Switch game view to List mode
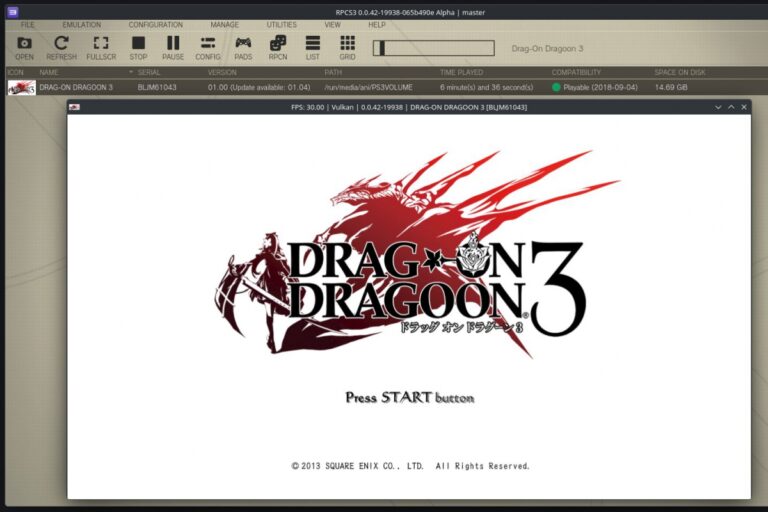This screenshot has width=768, height=512. (312, 48)
